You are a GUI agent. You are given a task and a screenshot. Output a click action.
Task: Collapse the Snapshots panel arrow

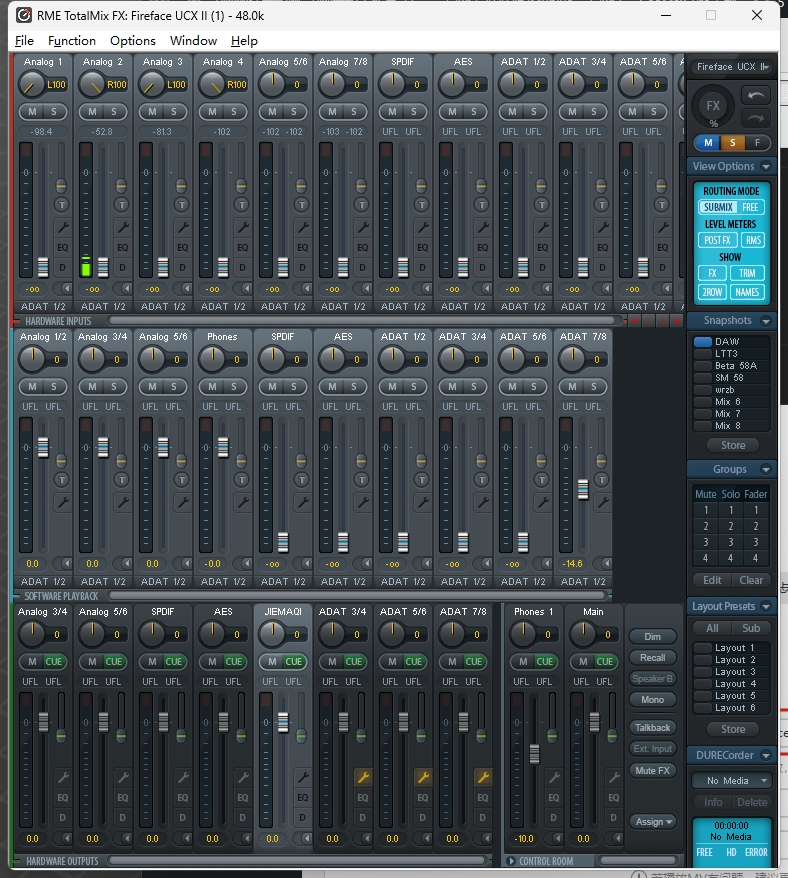click(x=766, y=321)
